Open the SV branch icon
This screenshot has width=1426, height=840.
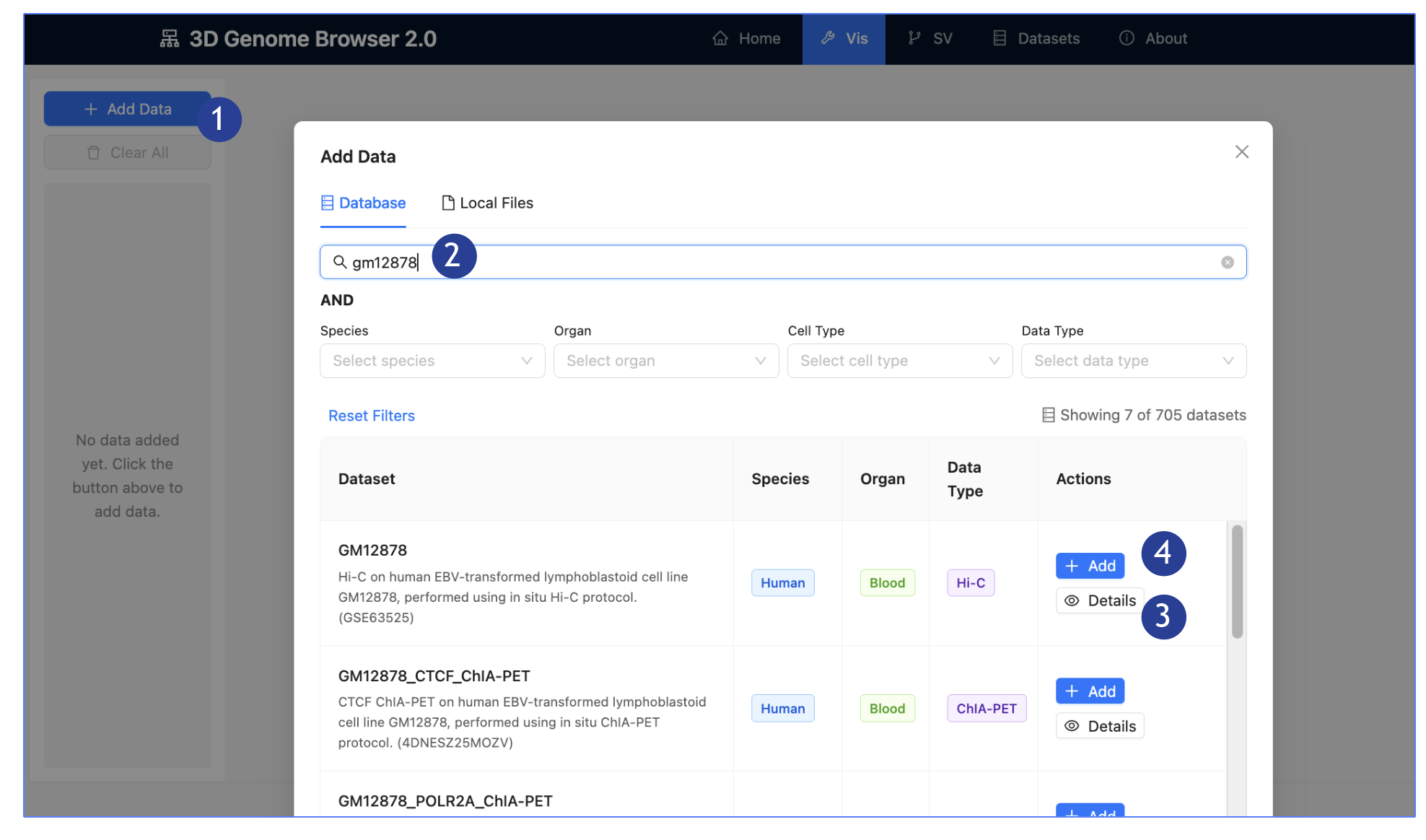pos(913,38)
